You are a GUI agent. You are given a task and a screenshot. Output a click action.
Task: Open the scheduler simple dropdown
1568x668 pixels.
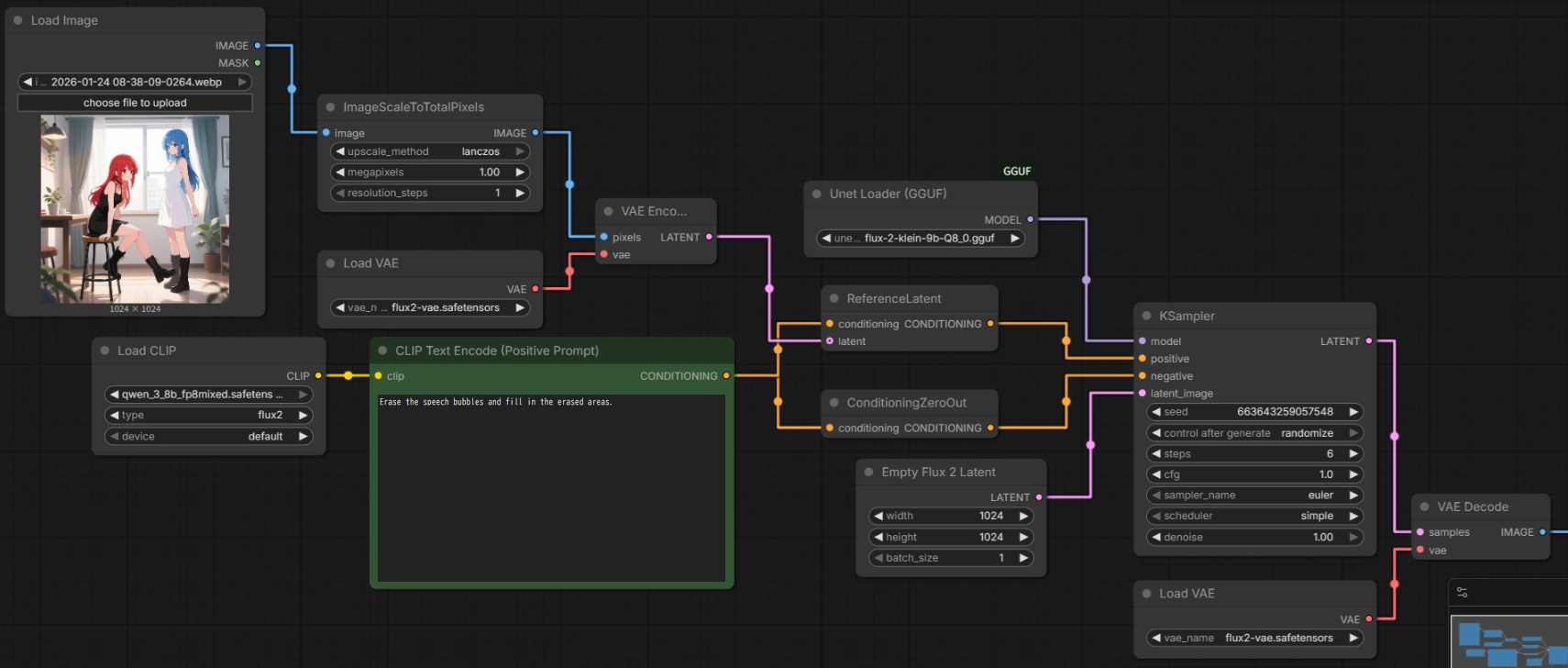[1253, 516]
